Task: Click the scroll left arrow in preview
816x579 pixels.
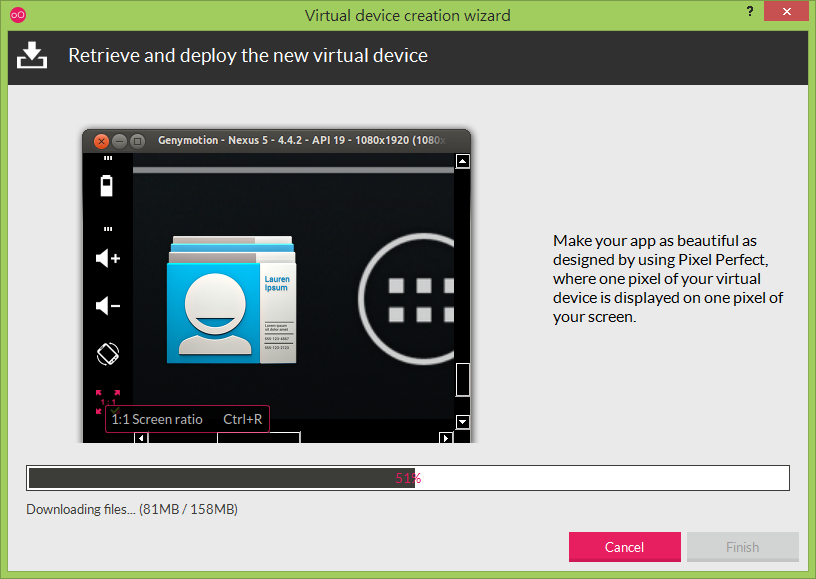Action: 141,438
